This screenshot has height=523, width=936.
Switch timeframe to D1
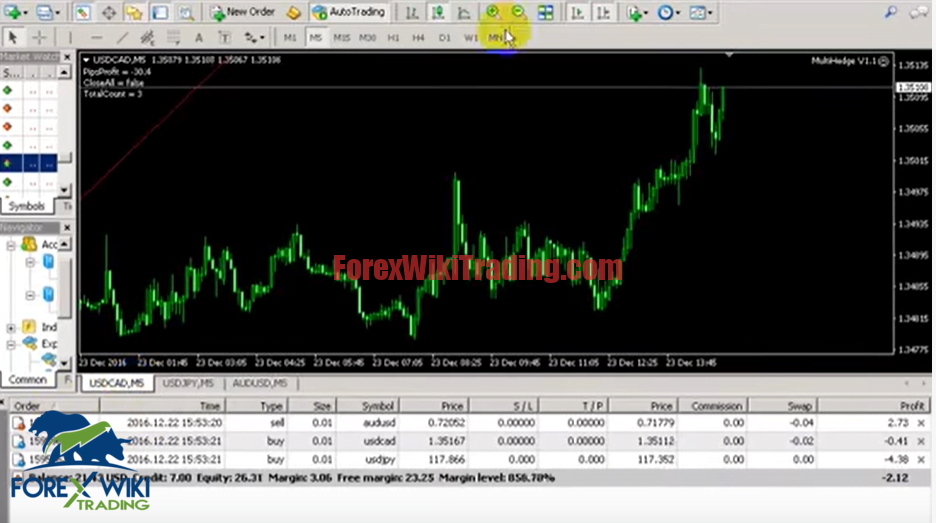pos(445,38)
